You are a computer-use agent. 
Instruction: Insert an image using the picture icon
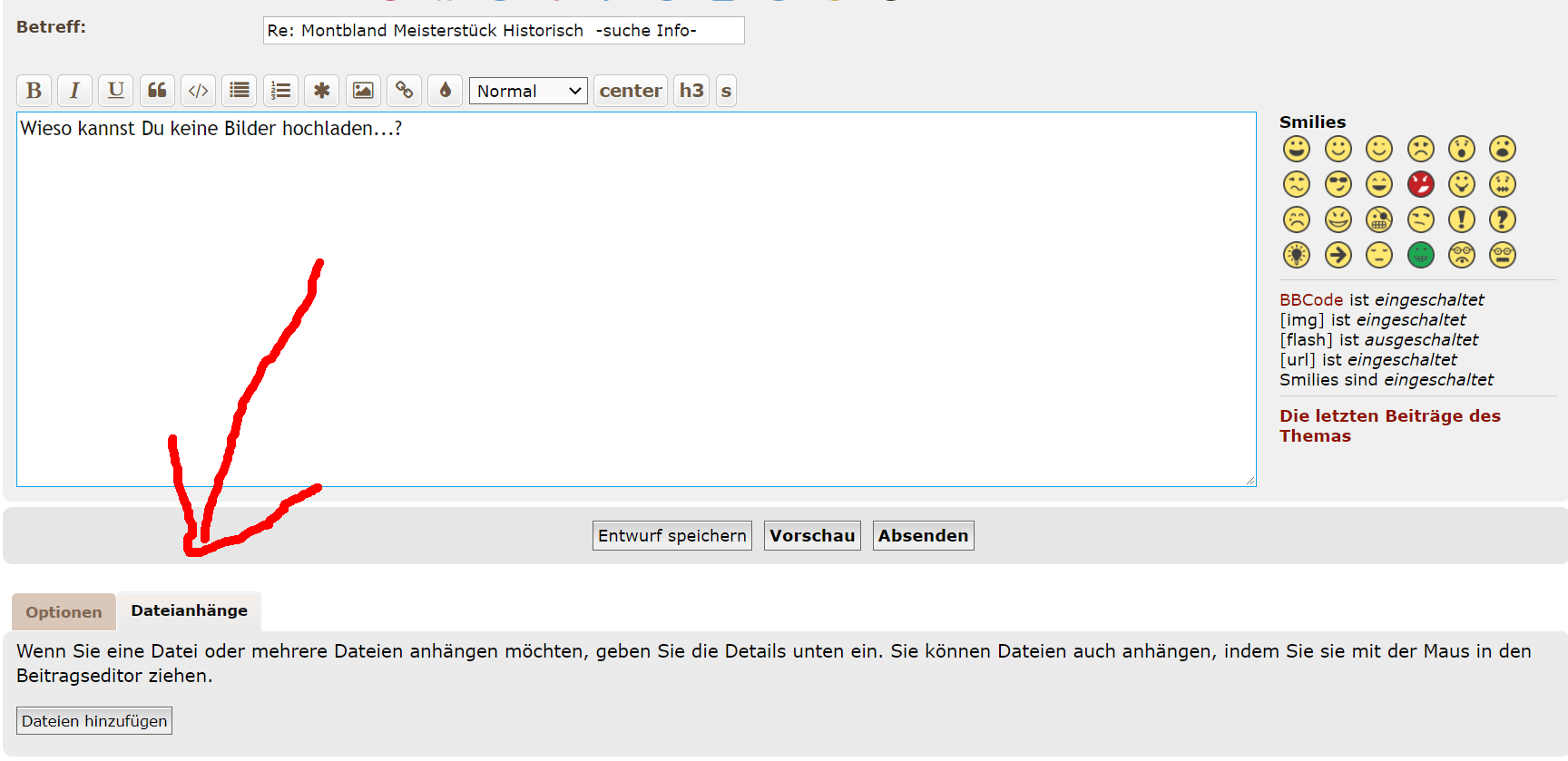pyautogui.click(x=363, y=91)
